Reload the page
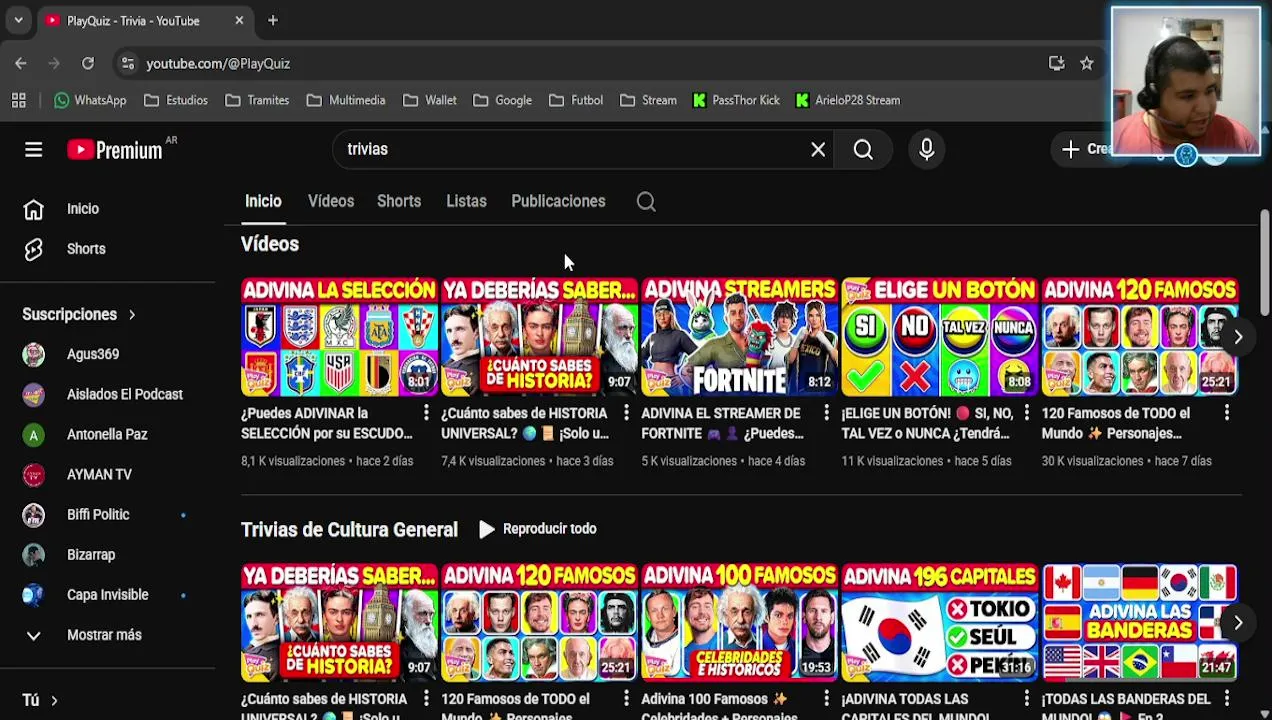Image resolution: width=1272 pixels, height=720 pixels. click(88, 63)
